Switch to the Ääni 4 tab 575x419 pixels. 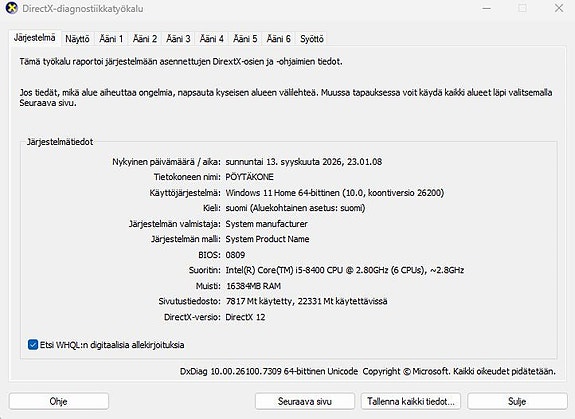212,39
